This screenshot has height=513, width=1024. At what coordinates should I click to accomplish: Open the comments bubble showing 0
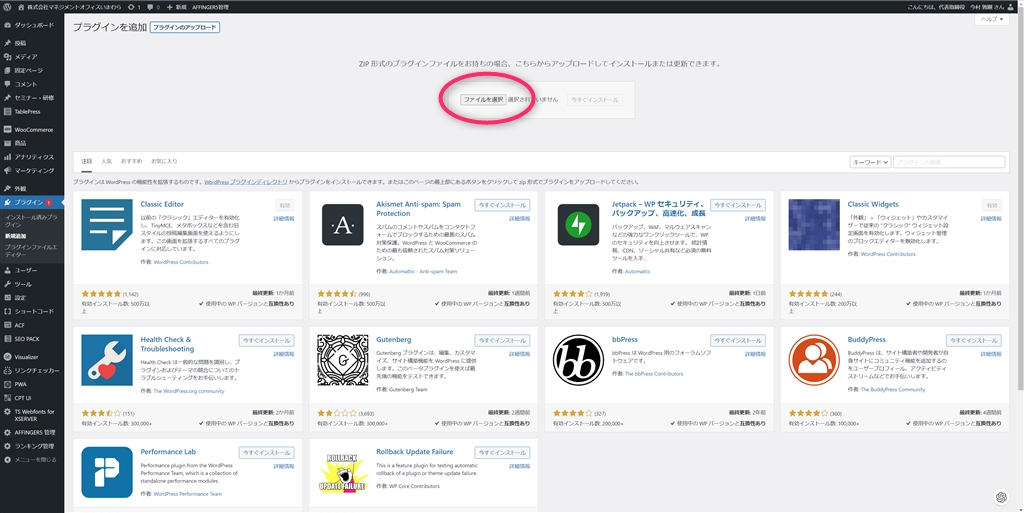coord(153,7)
